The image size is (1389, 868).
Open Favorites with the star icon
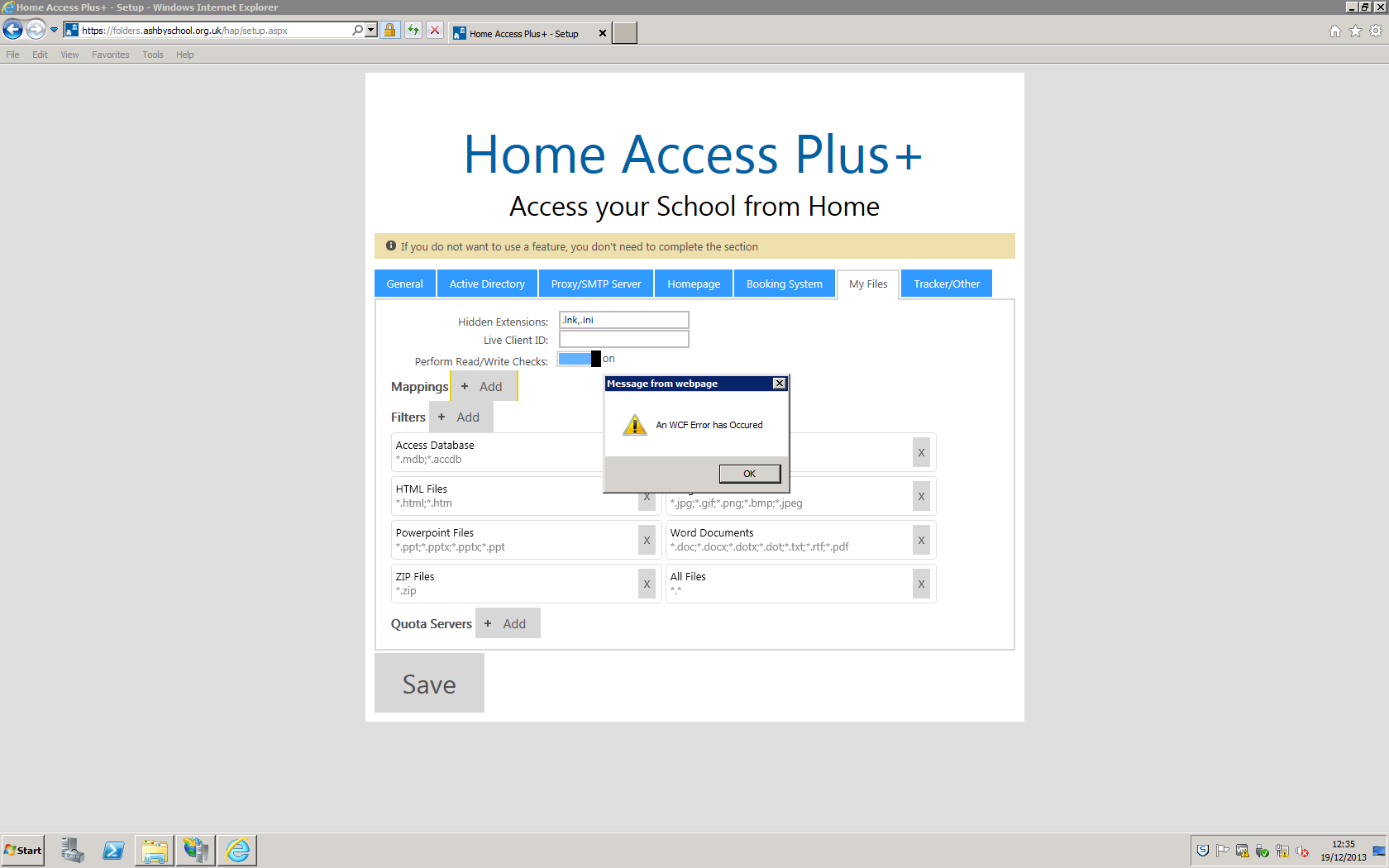click(x=1355, y=31)
